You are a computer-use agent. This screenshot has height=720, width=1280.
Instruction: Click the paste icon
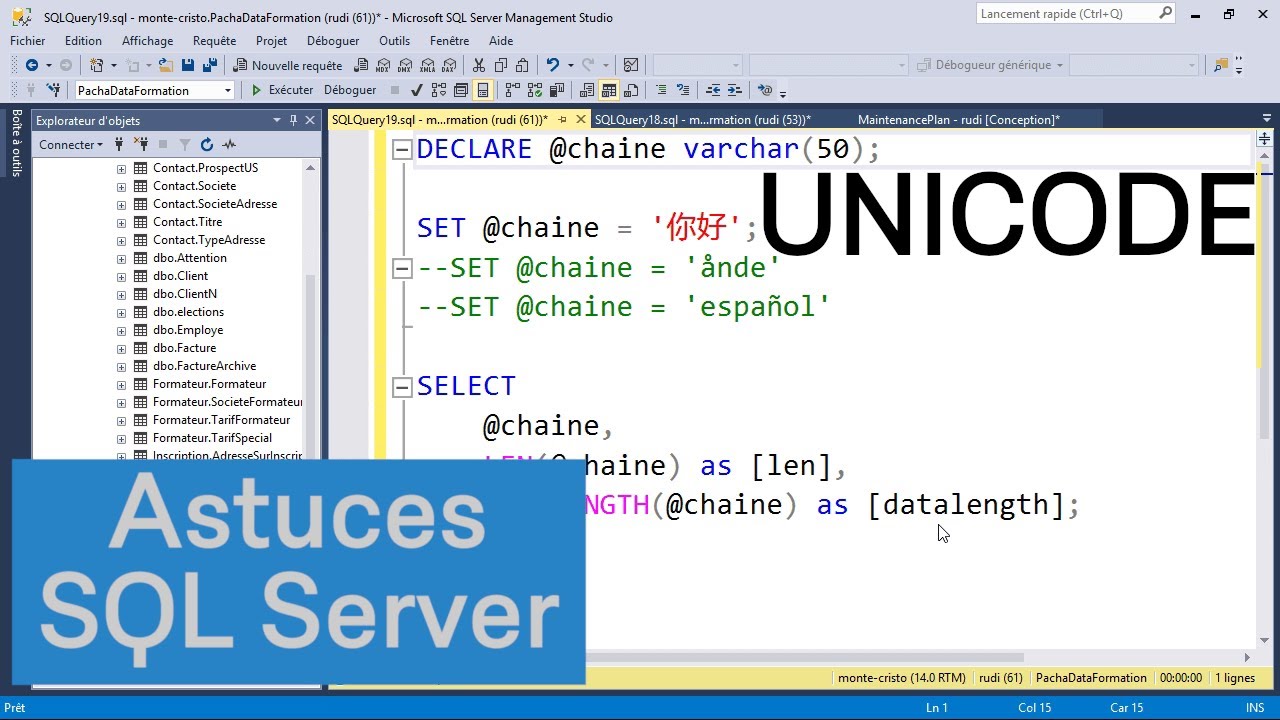click(522, 65)
